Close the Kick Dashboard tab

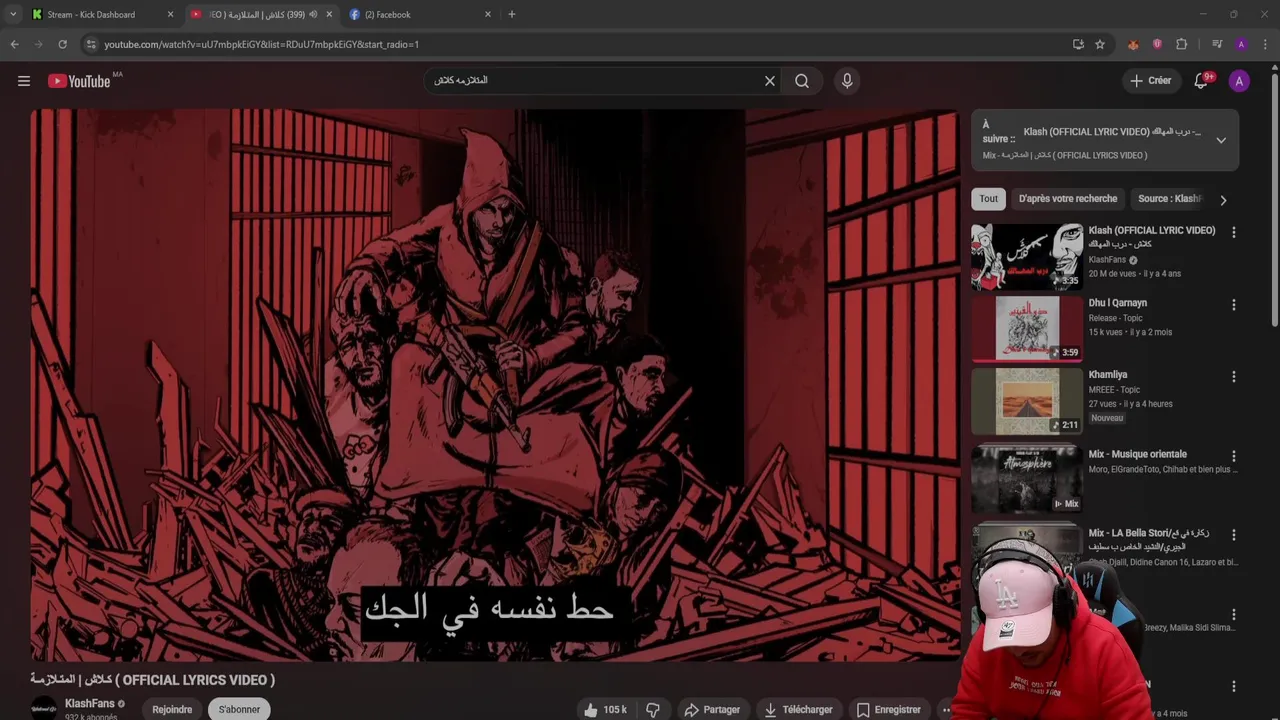(x=170, y=14)
